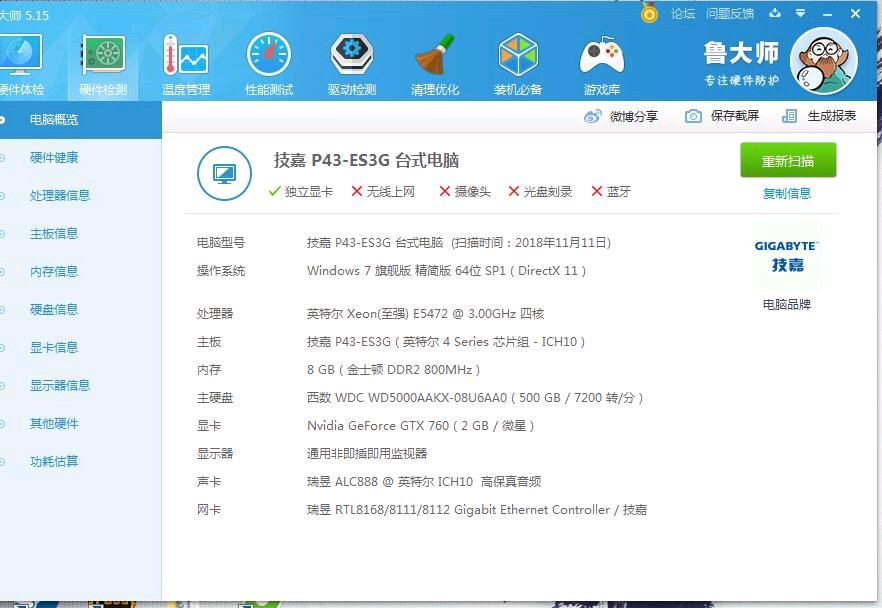The width and height of the screenshot is (882, 608).
Task: Click the GIGABYTE 技嘉 brand logo
Action: click(786, 256)
